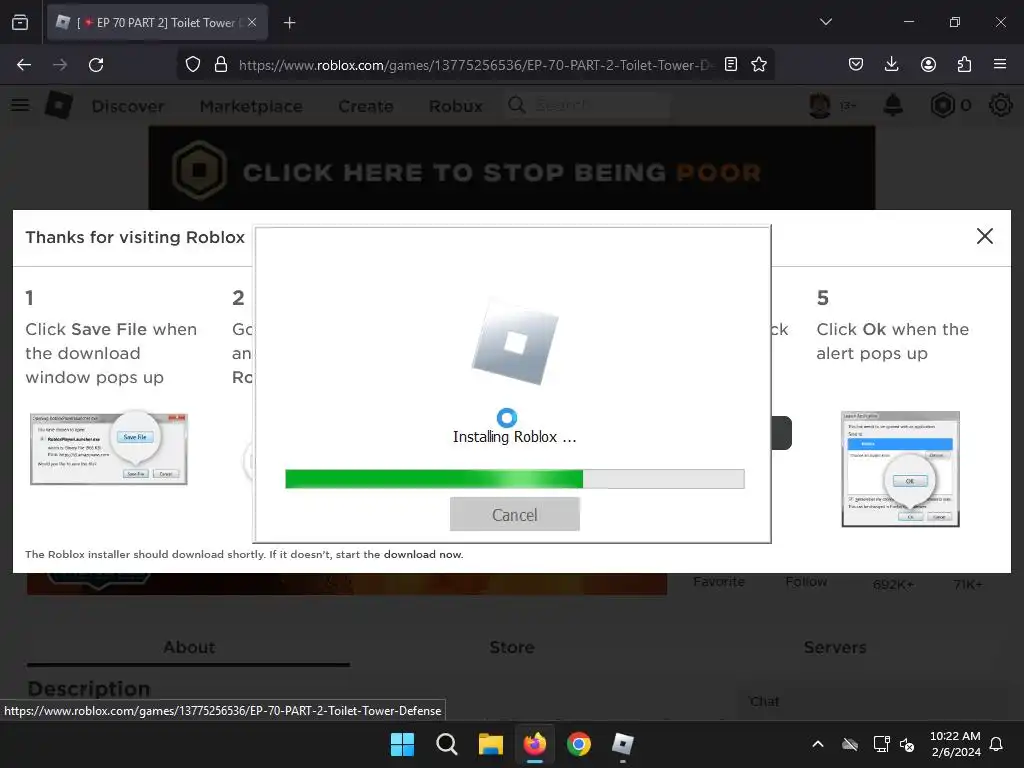Reload the current Roblox page
Screen dimensions: 1024x768
(96, 65)
